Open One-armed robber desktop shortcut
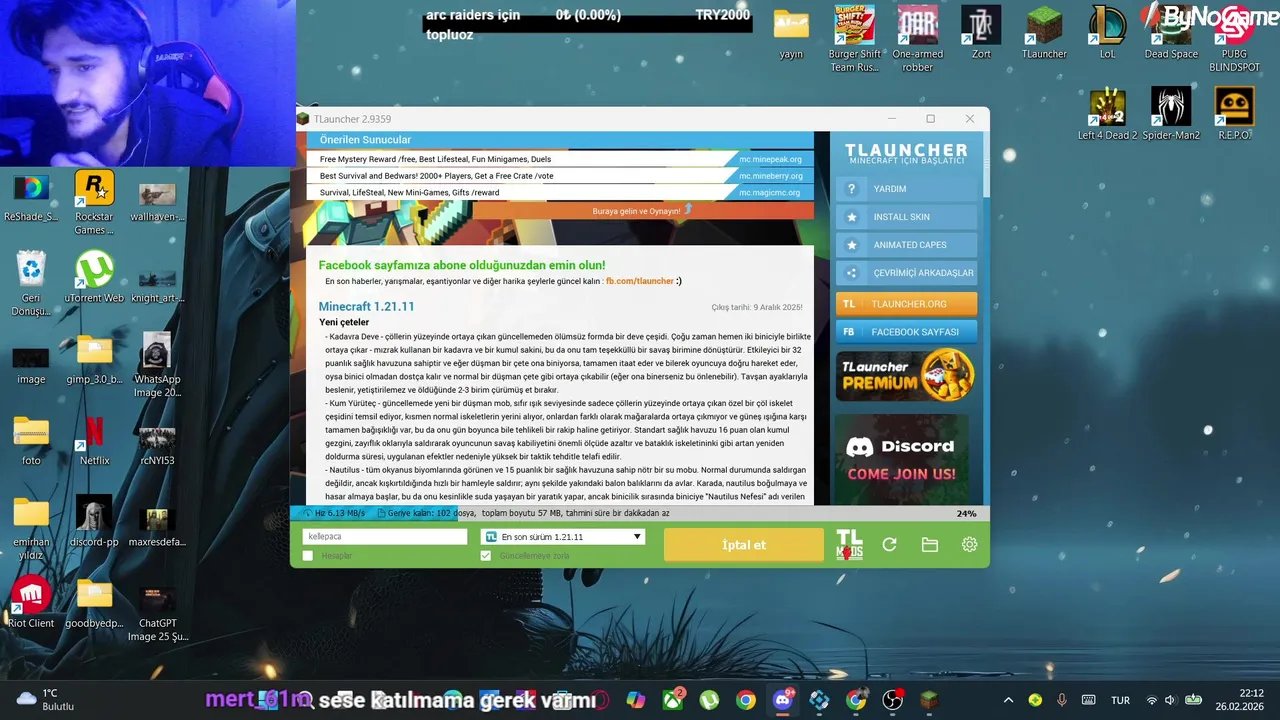Image resolution: width=1280 pixels, height=720 pixels. (918, 40)
